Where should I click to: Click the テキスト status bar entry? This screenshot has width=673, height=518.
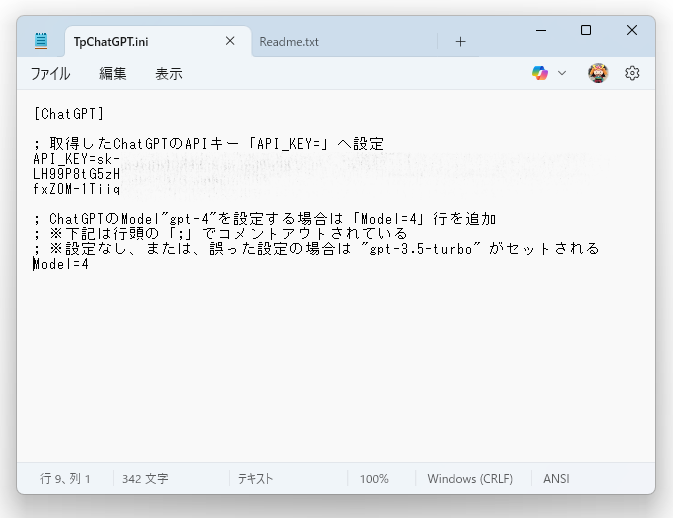click(255, 479)
